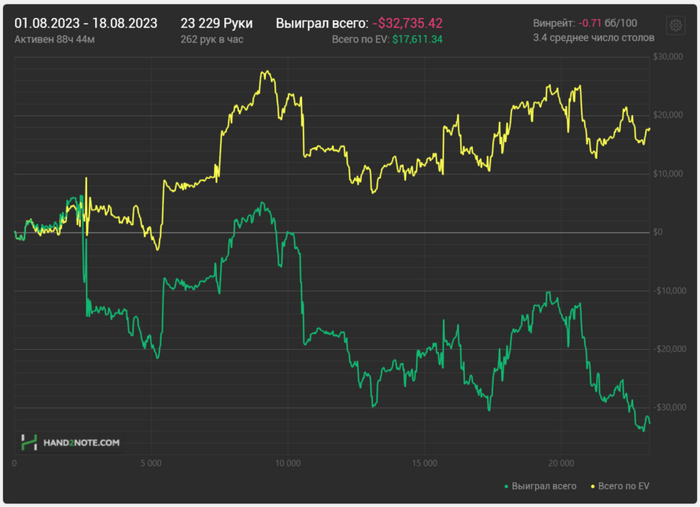This screenshot has height=507, width=700.
Task: Click '3.4 среднее число столов' text
Action: (x=593, y=38)
